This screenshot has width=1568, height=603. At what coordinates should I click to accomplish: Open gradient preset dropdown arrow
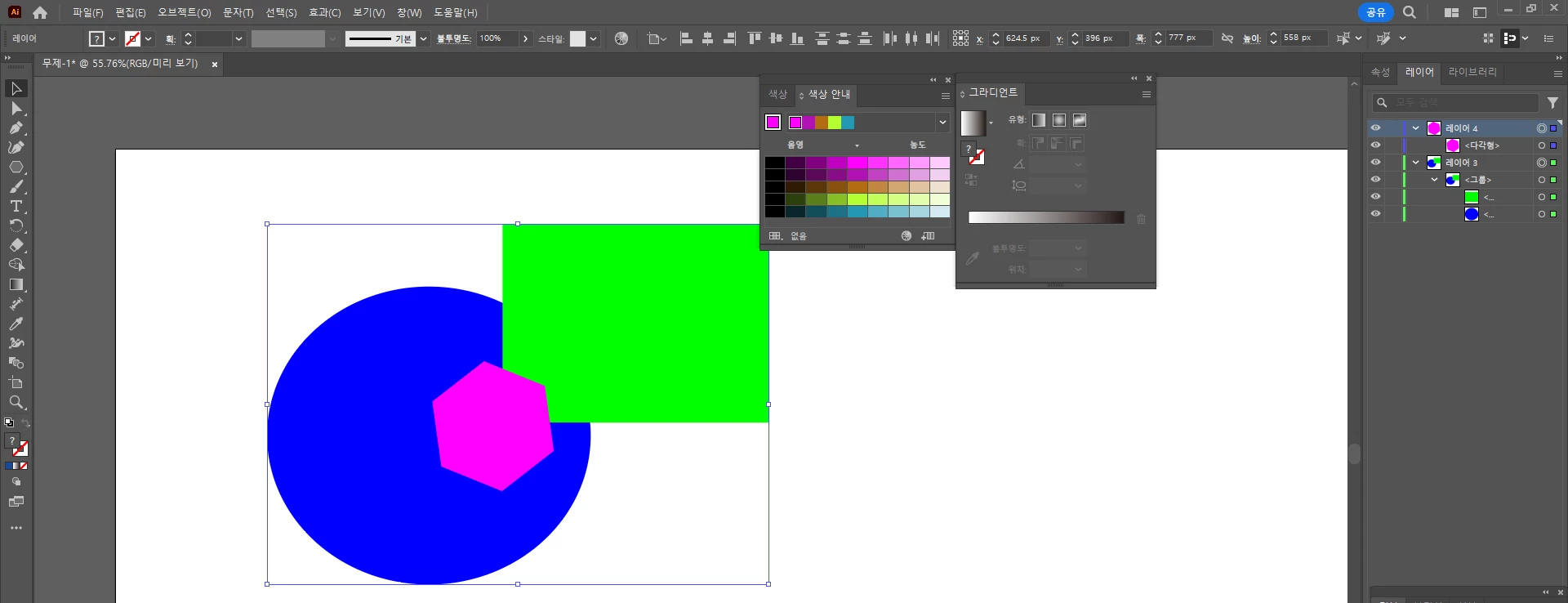click(991, 123)
